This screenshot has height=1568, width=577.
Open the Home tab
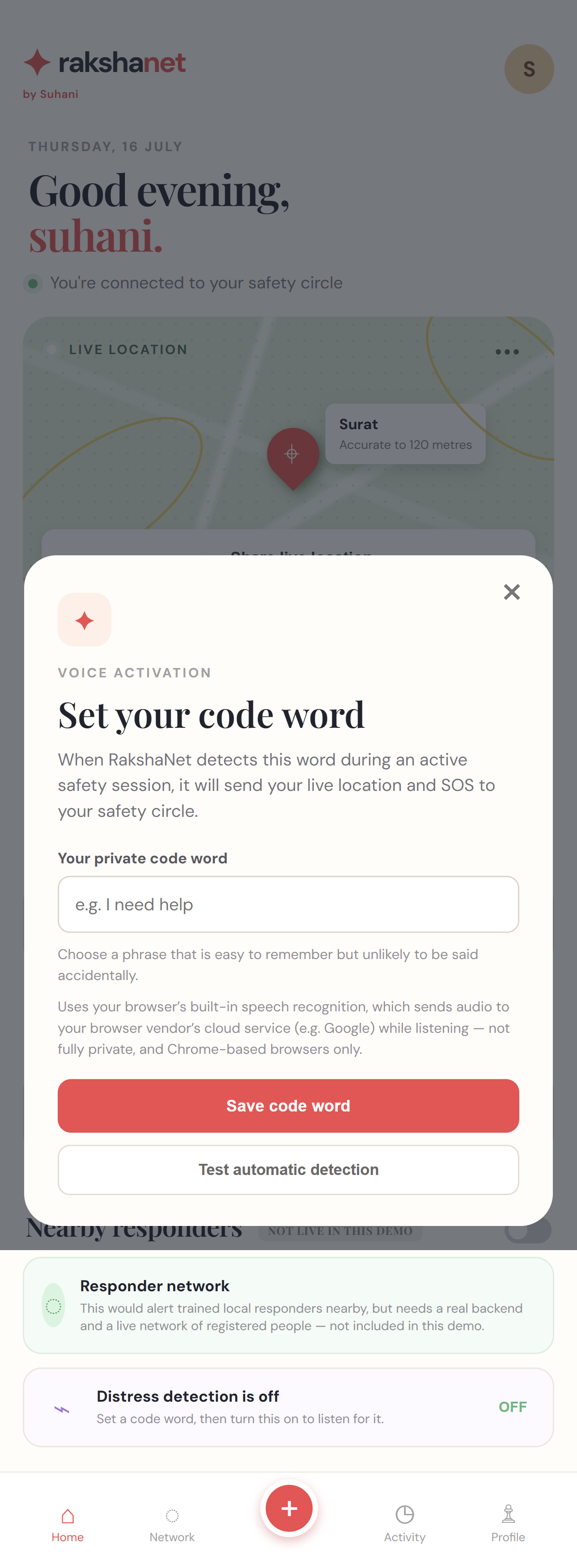coord(68,1524)
